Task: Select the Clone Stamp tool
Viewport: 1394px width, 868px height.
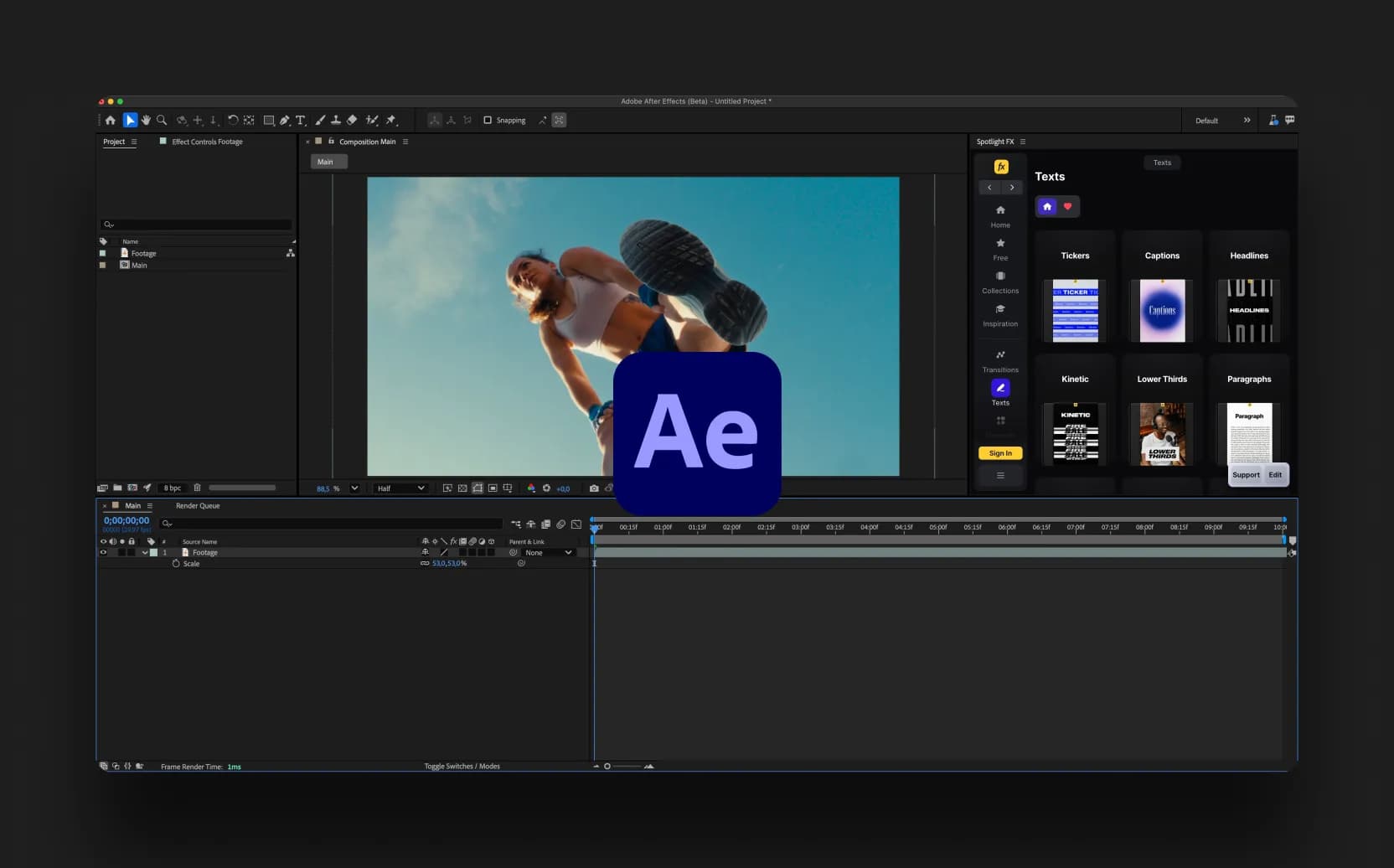Action: coord(337,120)
